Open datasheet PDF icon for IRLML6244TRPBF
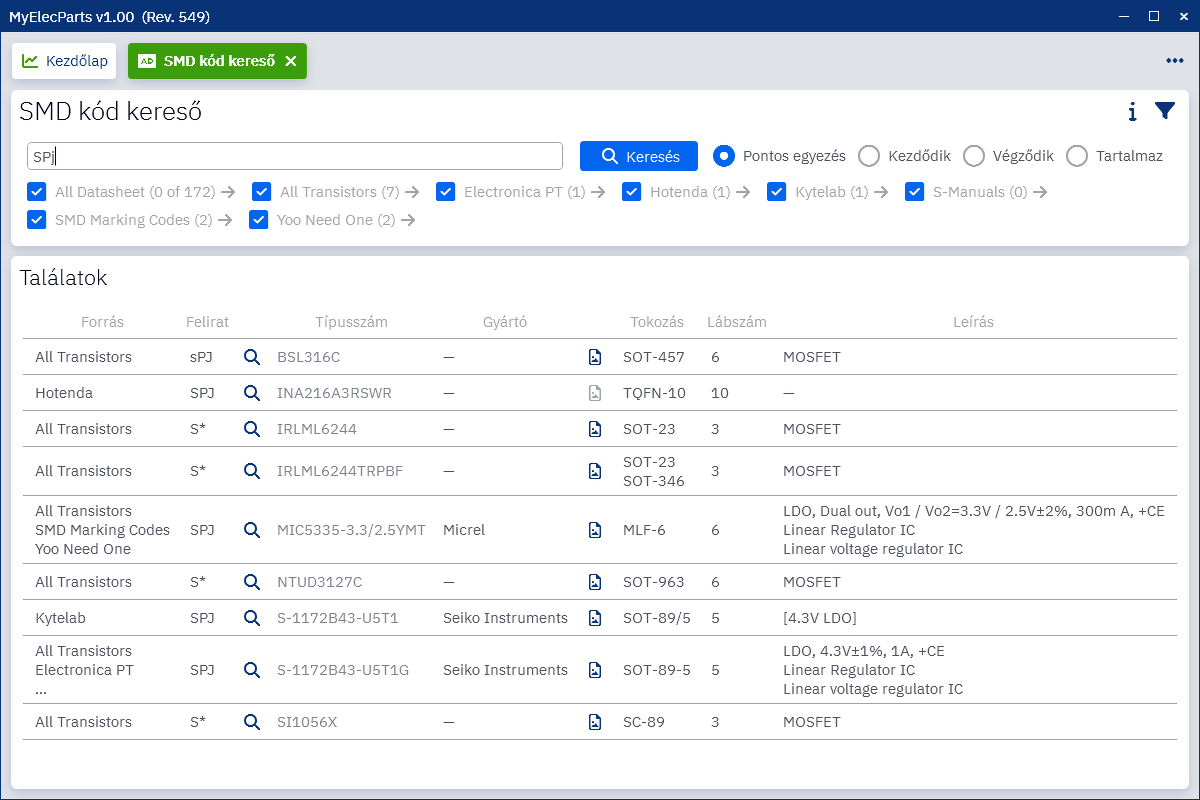This screenshot has height=800, width=1200. pyautogui.click(x=595, y=471)
